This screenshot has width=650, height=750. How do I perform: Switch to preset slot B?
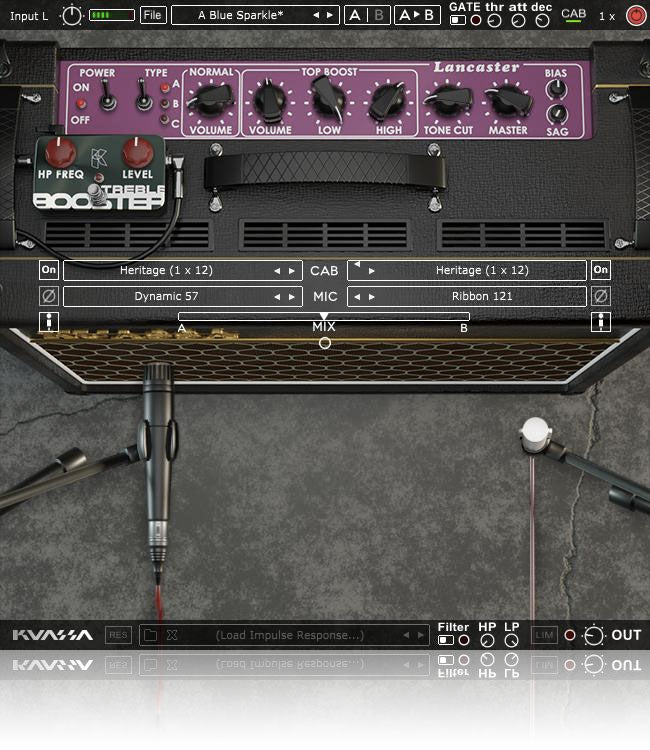click(x=379, y=15)
